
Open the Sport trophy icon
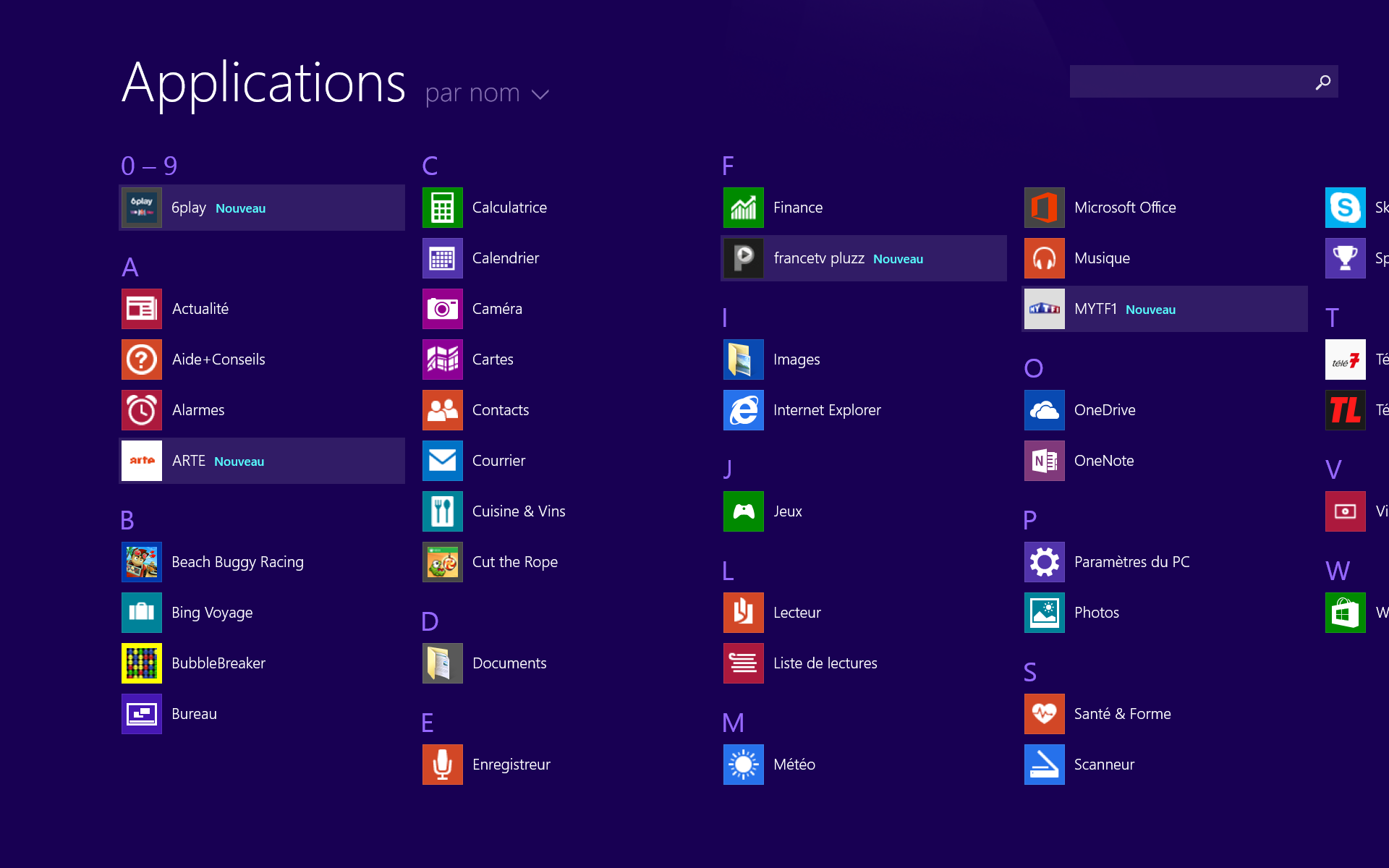pos(1346,258)
